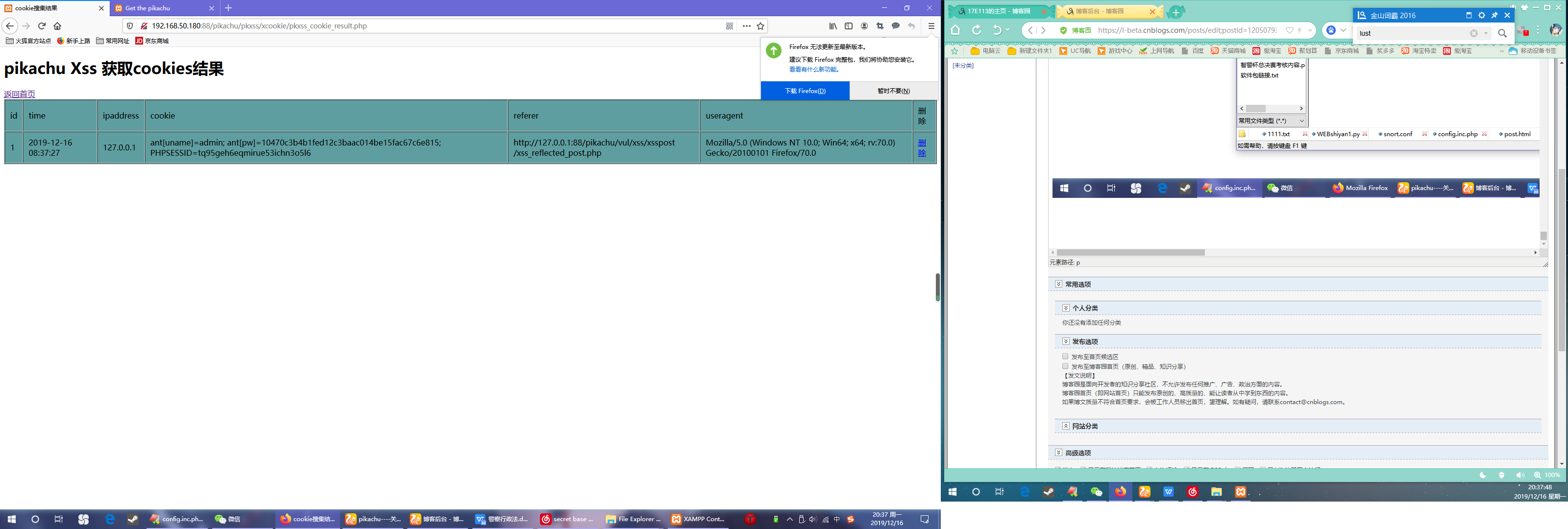The height and width of the screenshot is (529, 1568).
Task: Open Firefox library icon
Action: [833, 26]
